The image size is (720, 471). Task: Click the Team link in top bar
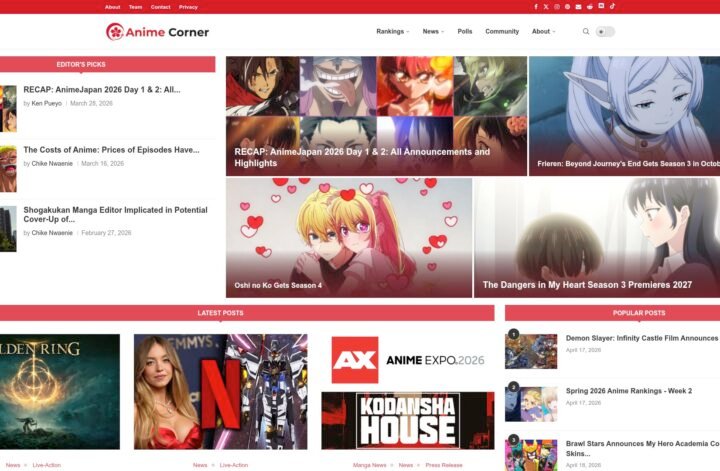pyautogui.click(x=135, y=7)
